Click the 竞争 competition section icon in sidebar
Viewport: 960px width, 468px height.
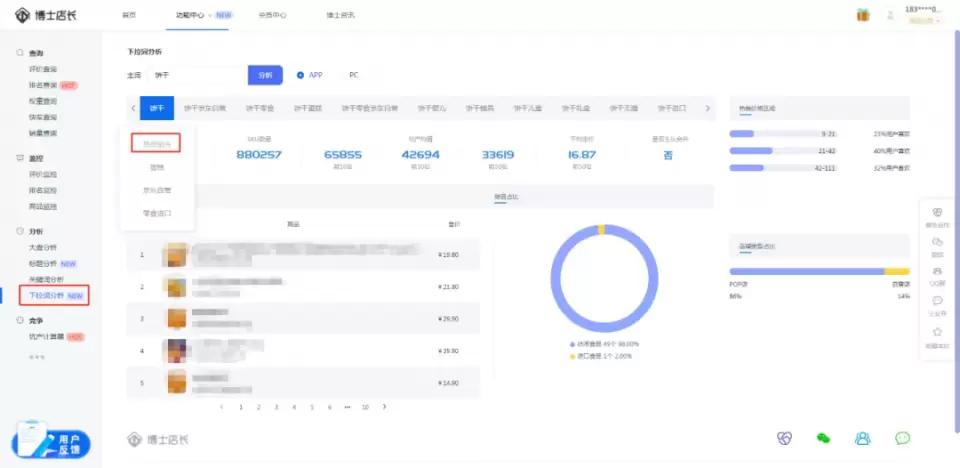[20, 320]
